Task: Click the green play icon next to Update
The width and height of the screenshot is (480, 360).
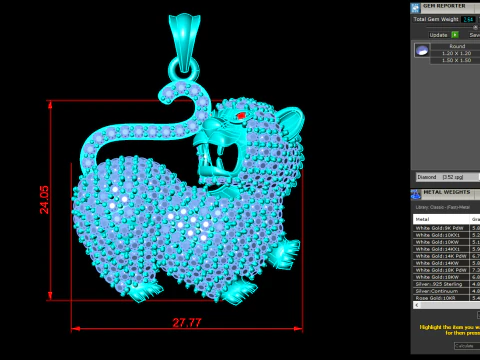Action: [455, 35]
